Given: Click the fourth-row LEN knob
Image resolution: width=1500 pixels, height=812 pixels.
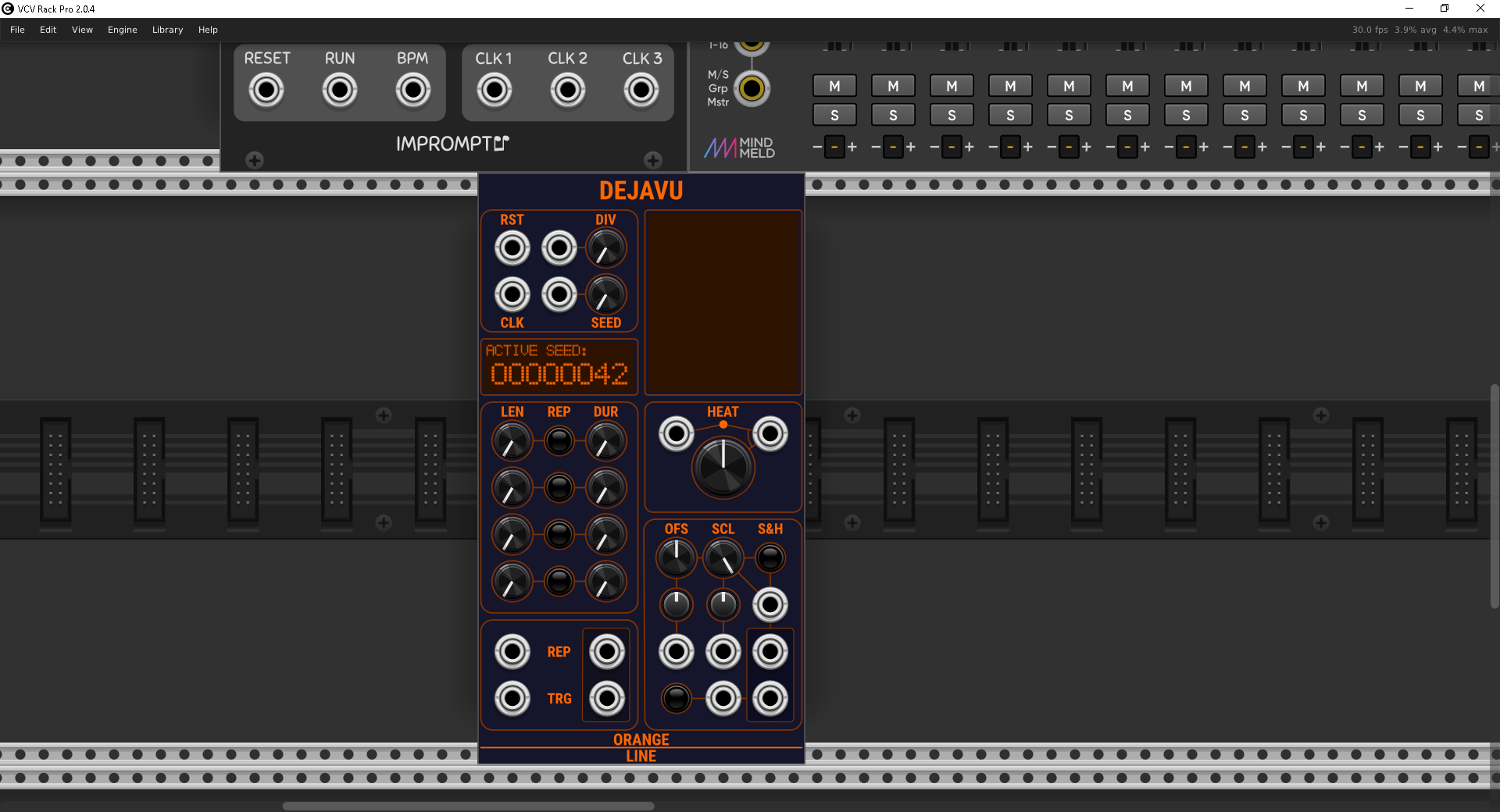Looking at the screenshot, I should (x=512, y=582).
